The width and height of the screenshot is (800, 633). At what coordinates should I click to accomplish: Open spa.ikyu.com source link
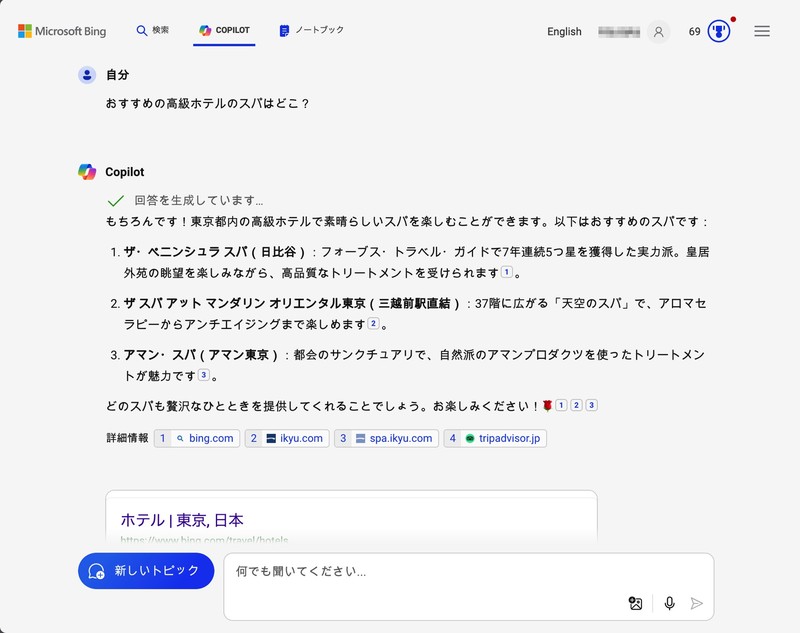click(386, 438)
